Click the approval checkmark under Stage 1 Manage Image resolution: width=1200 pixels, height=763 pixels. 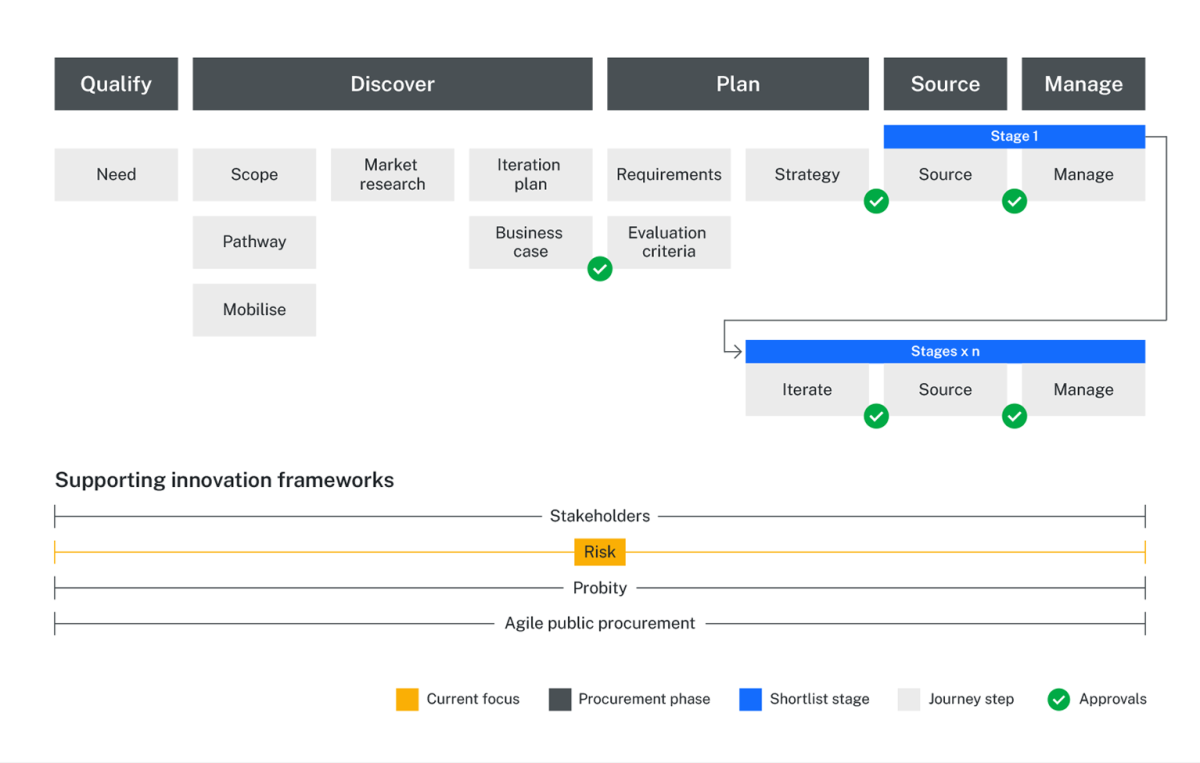1014,201
